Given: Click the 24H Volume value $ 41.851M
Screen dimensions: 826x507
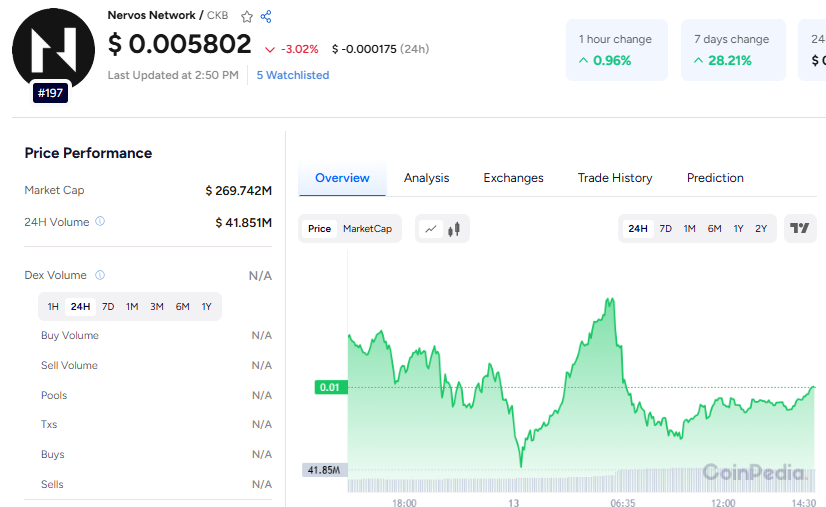Looking at the screenshot, I should coord(243,223).
